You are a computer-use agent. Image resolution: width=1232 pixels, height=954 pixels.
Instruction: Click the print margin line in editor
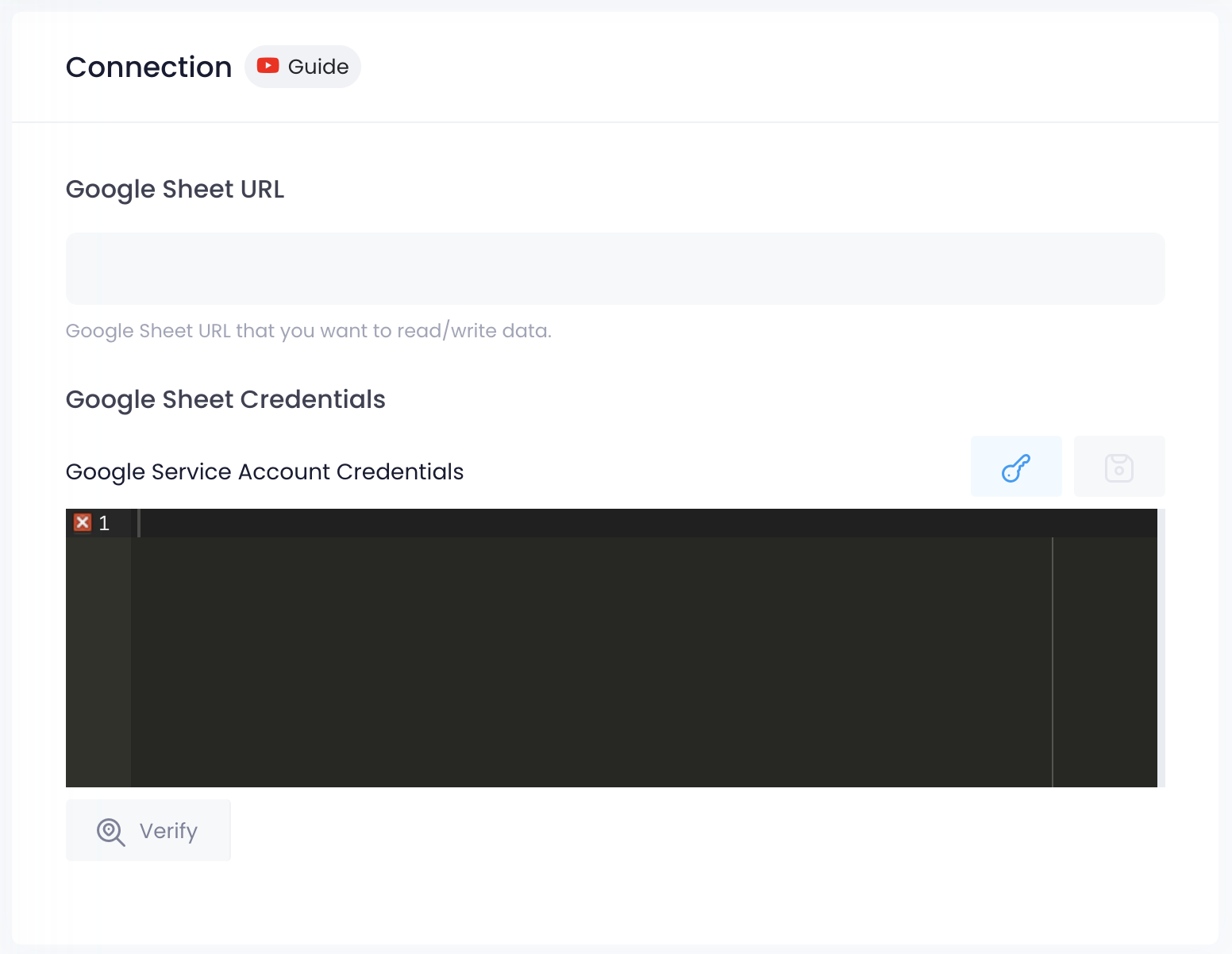click(1053, 659)
